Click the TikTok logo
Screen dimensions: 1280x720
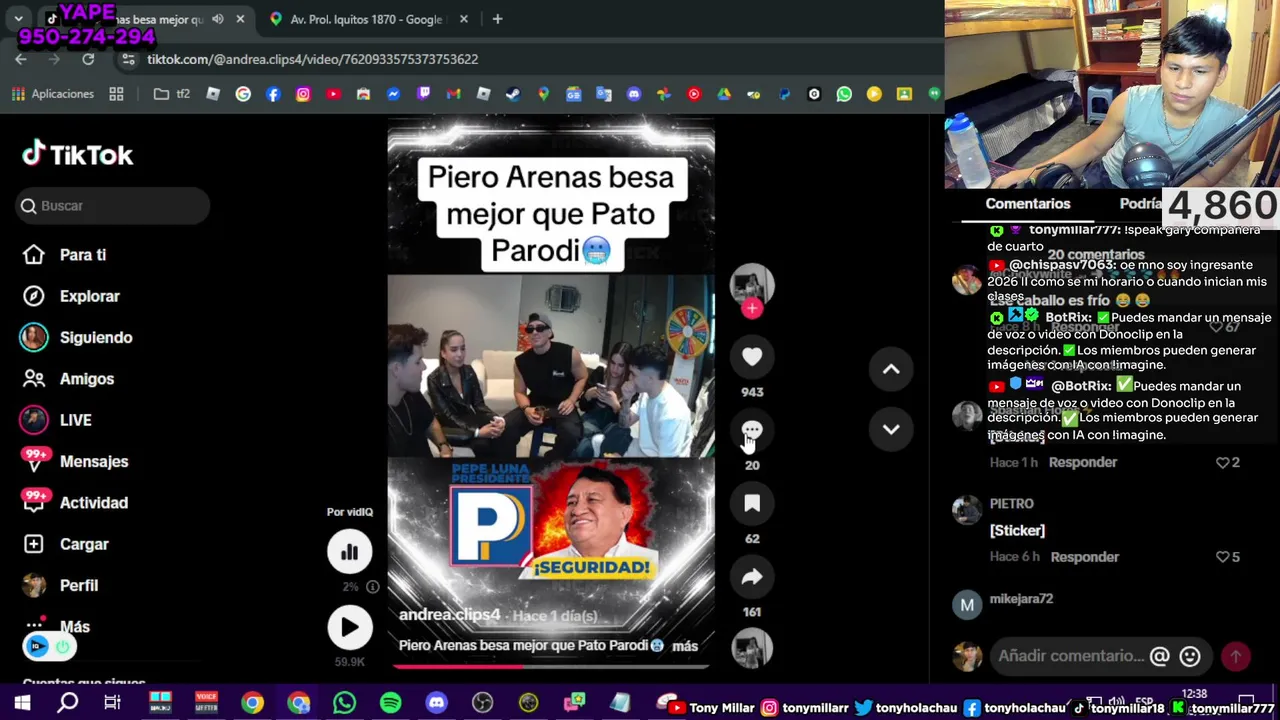[78, 154]
